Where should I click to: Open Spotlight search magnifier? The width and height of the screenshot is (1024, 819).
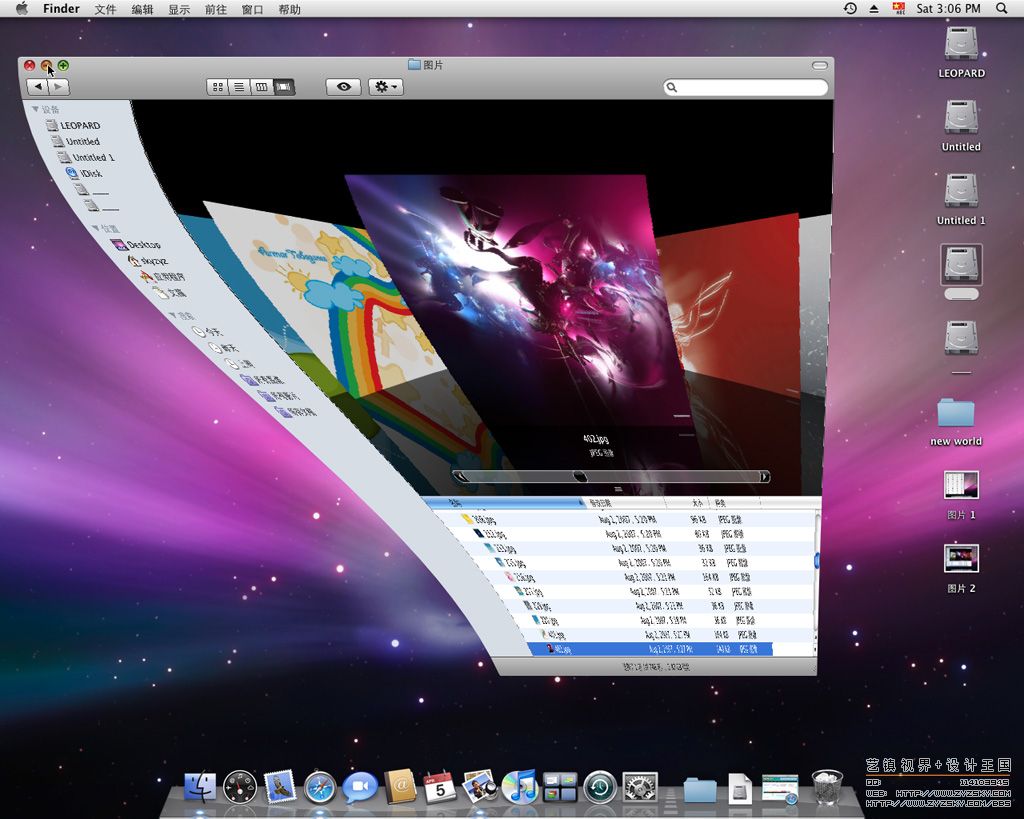pyautogui.click(x=1002, y=8)
